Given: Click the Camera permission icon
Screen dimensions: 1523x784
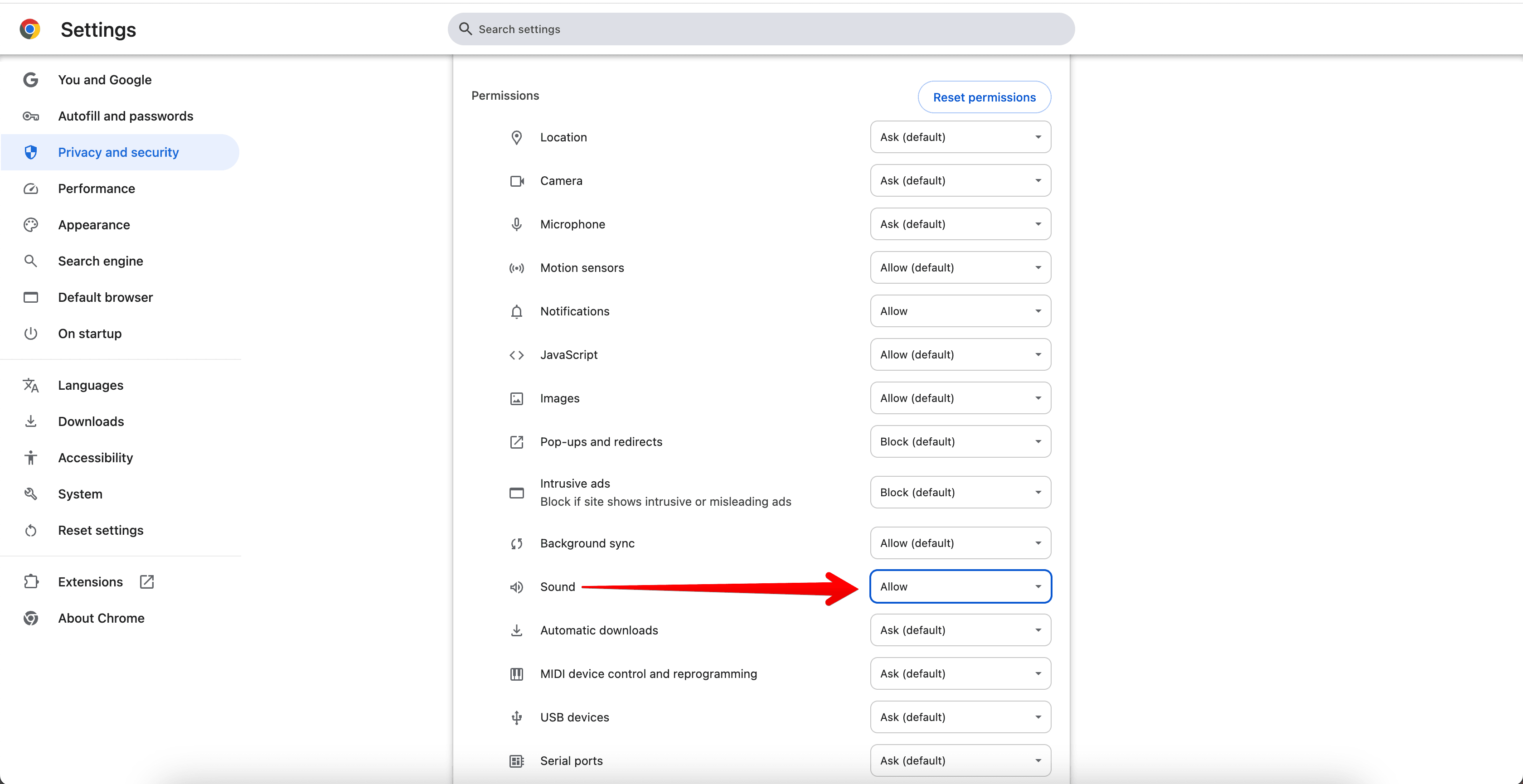Looking at the screenshot, I should [x=517, y=181].
